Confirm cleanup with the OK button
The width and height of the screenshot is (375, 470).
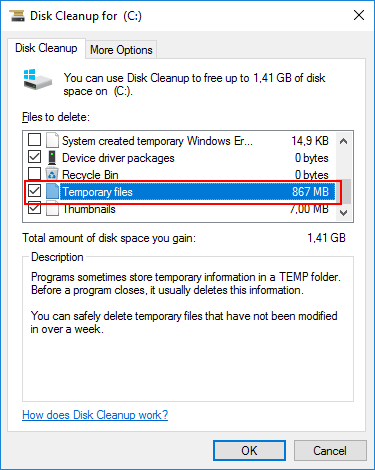[249, 451]
